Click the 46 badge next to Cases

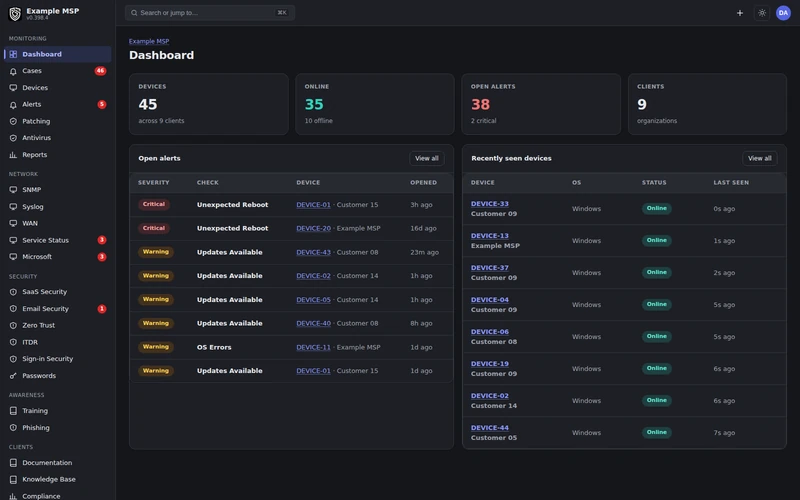(x=101, y=71)
